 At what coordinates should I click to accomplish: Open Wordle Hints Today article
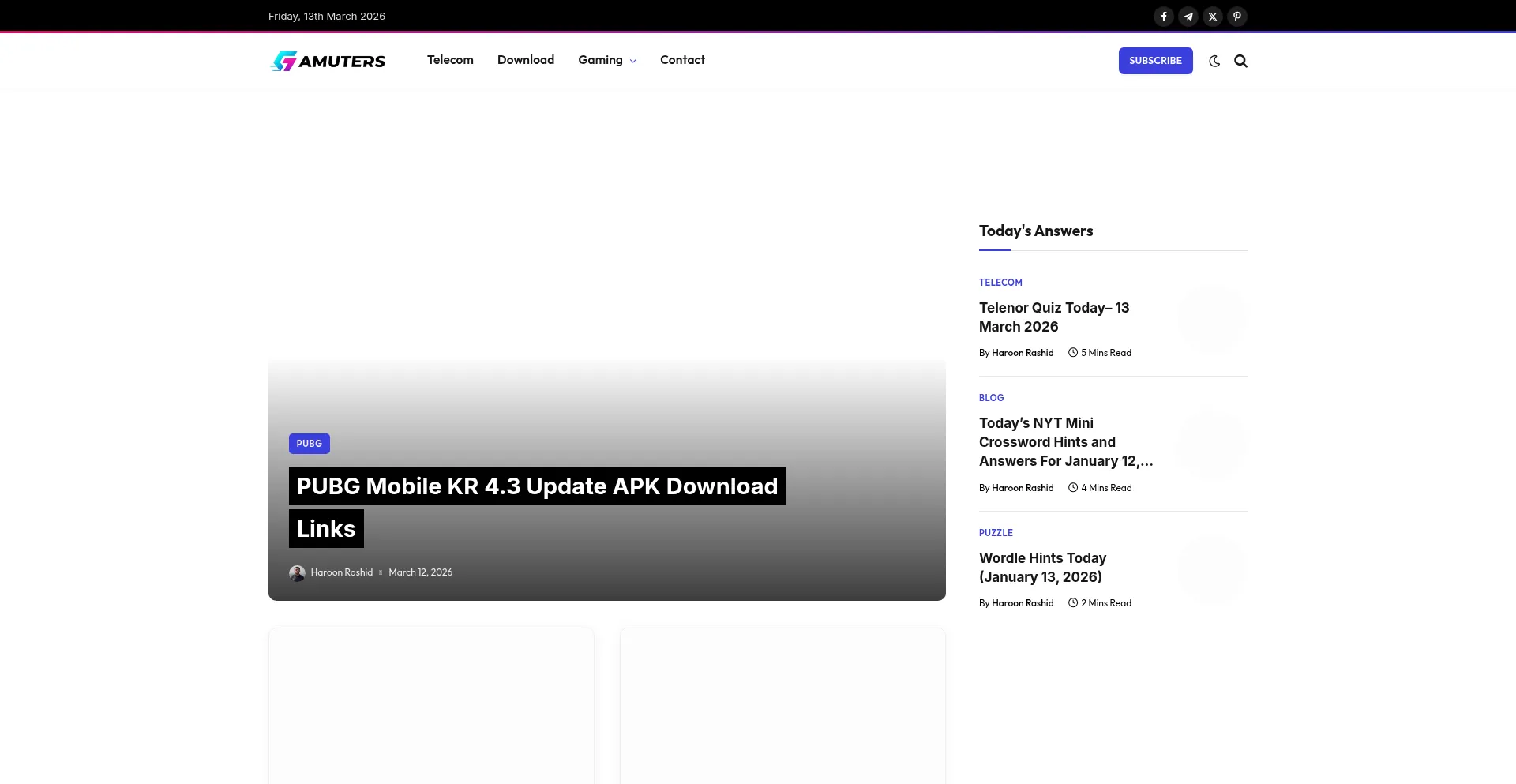click(1042, 568)
